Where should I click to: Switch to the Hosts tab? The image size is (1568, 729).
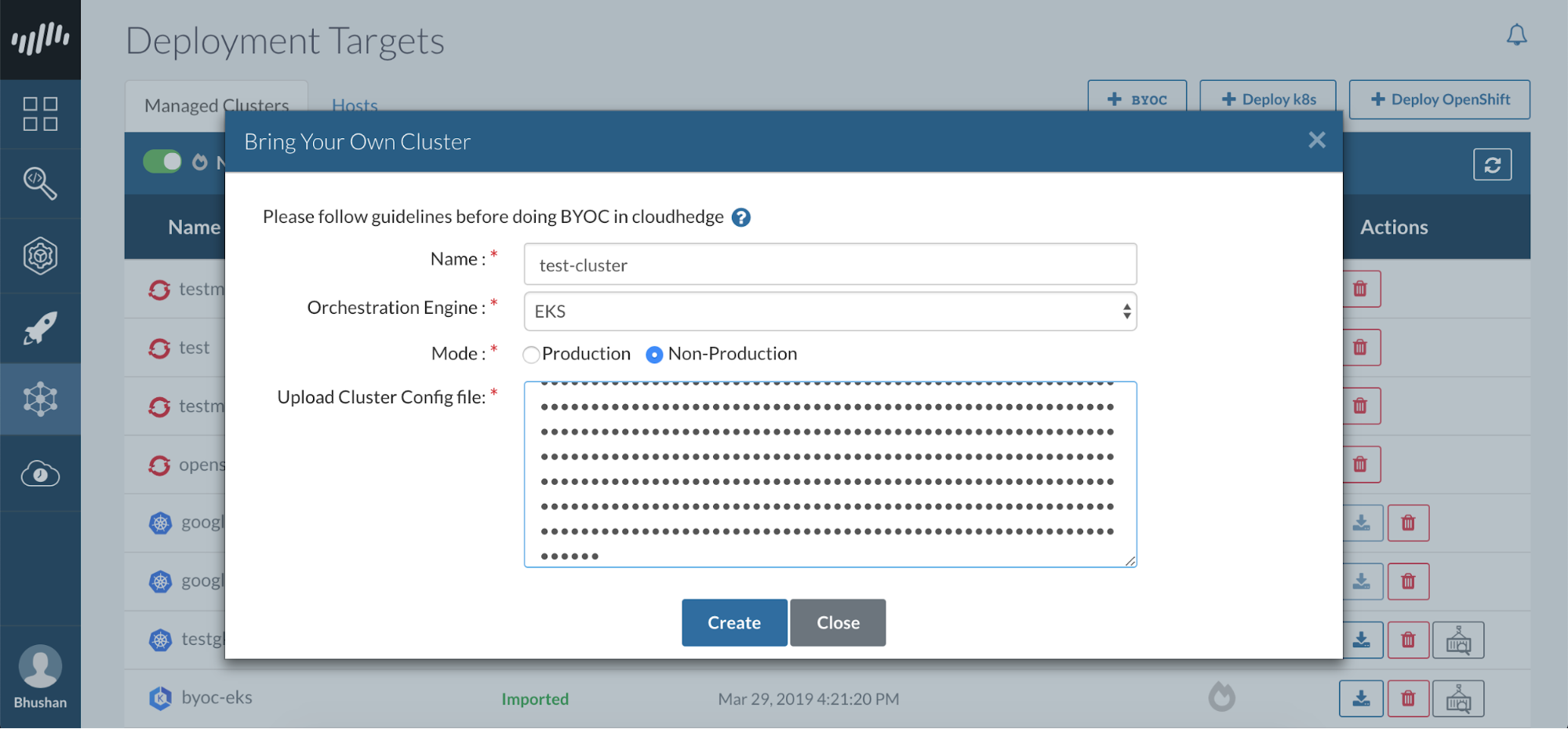point(355,105)
